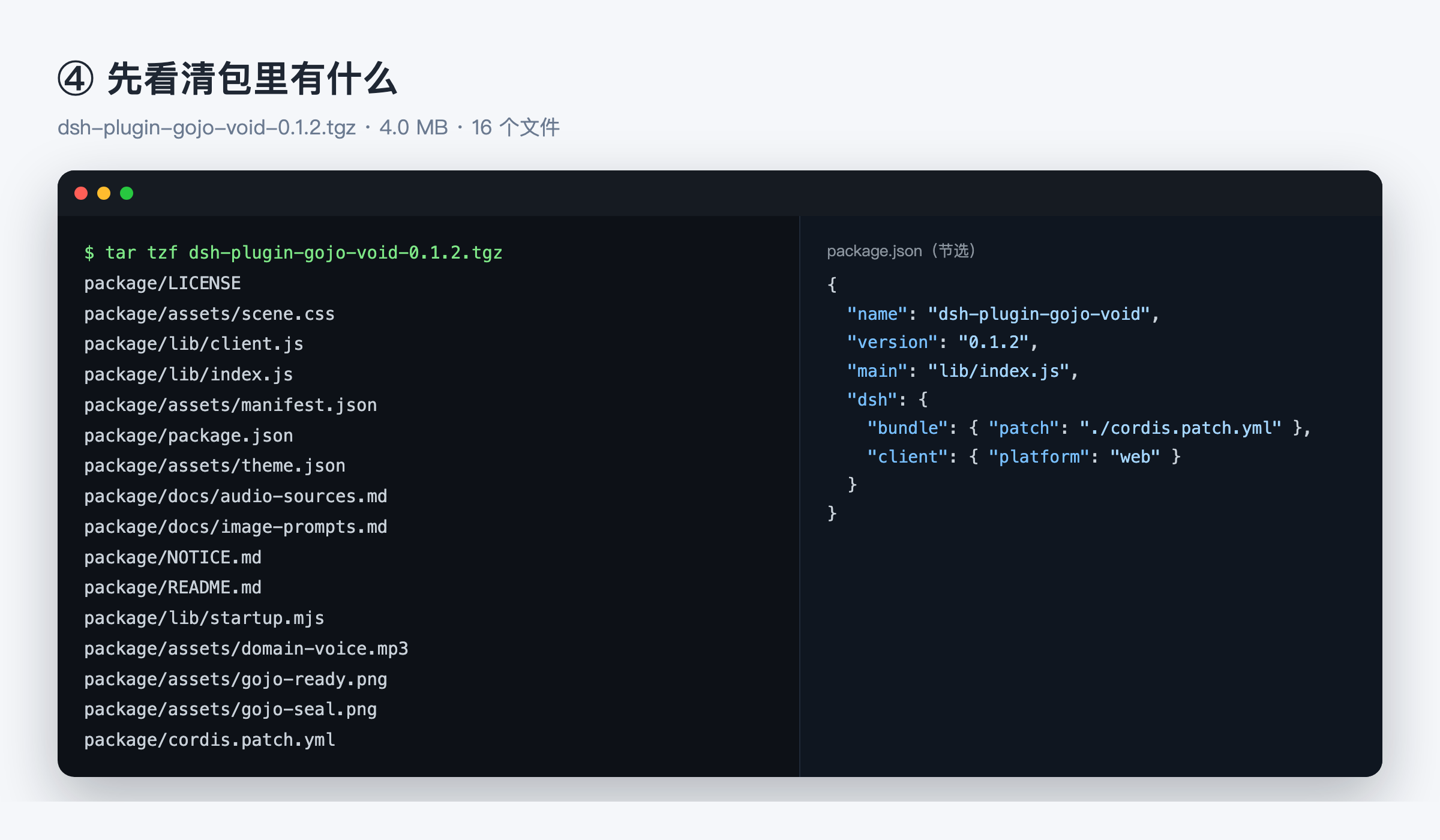1440x840 pixels.
Task: Click the "client" platform web line
Action: (1024, 457)
